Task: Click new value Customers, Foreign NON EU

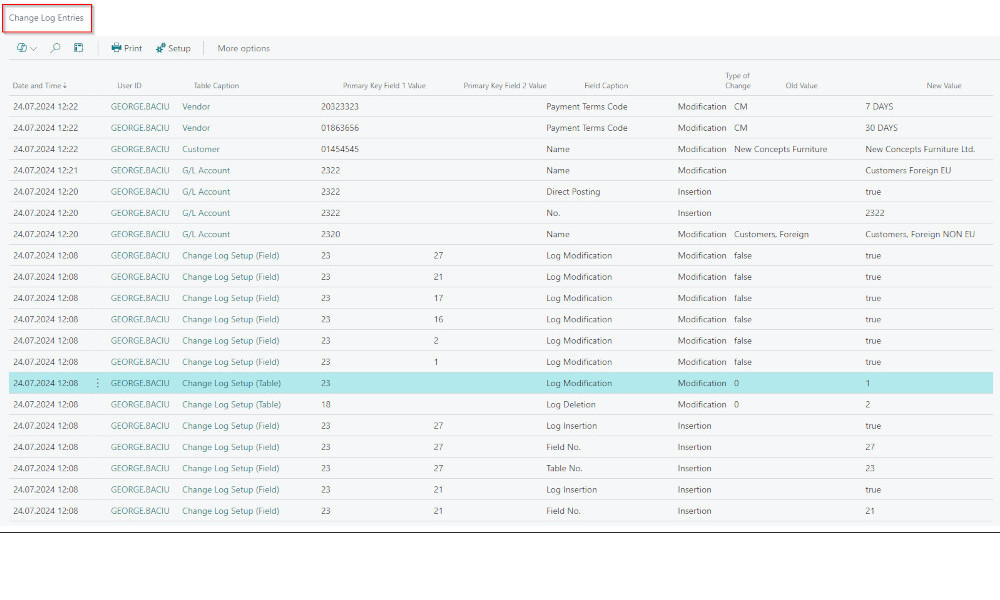Action: pos(920,234)
